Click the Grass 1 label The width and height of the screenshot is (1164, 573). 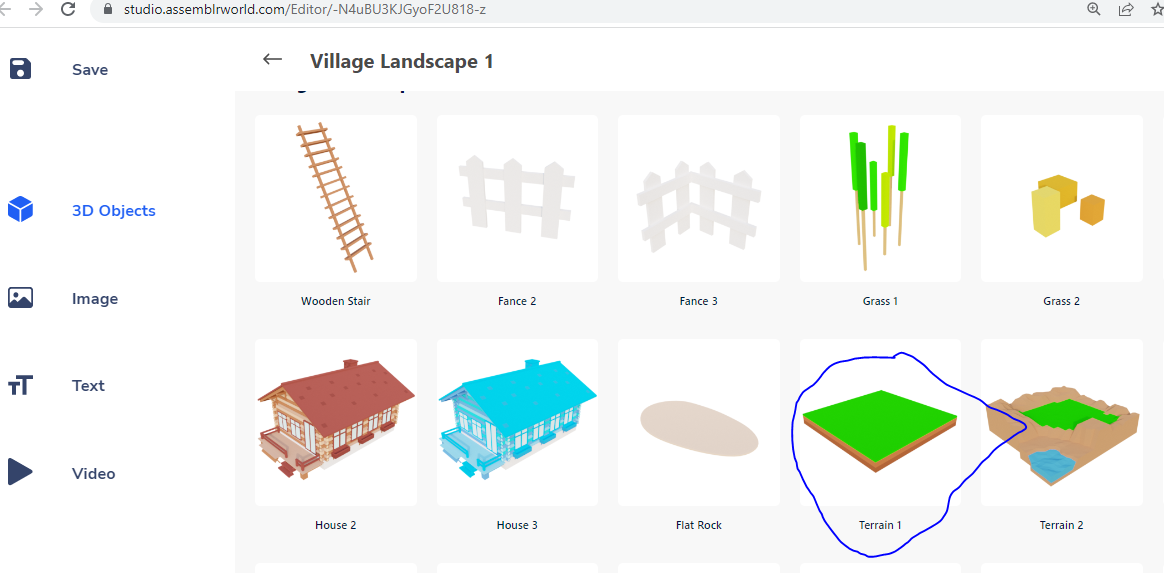point(880,301)
